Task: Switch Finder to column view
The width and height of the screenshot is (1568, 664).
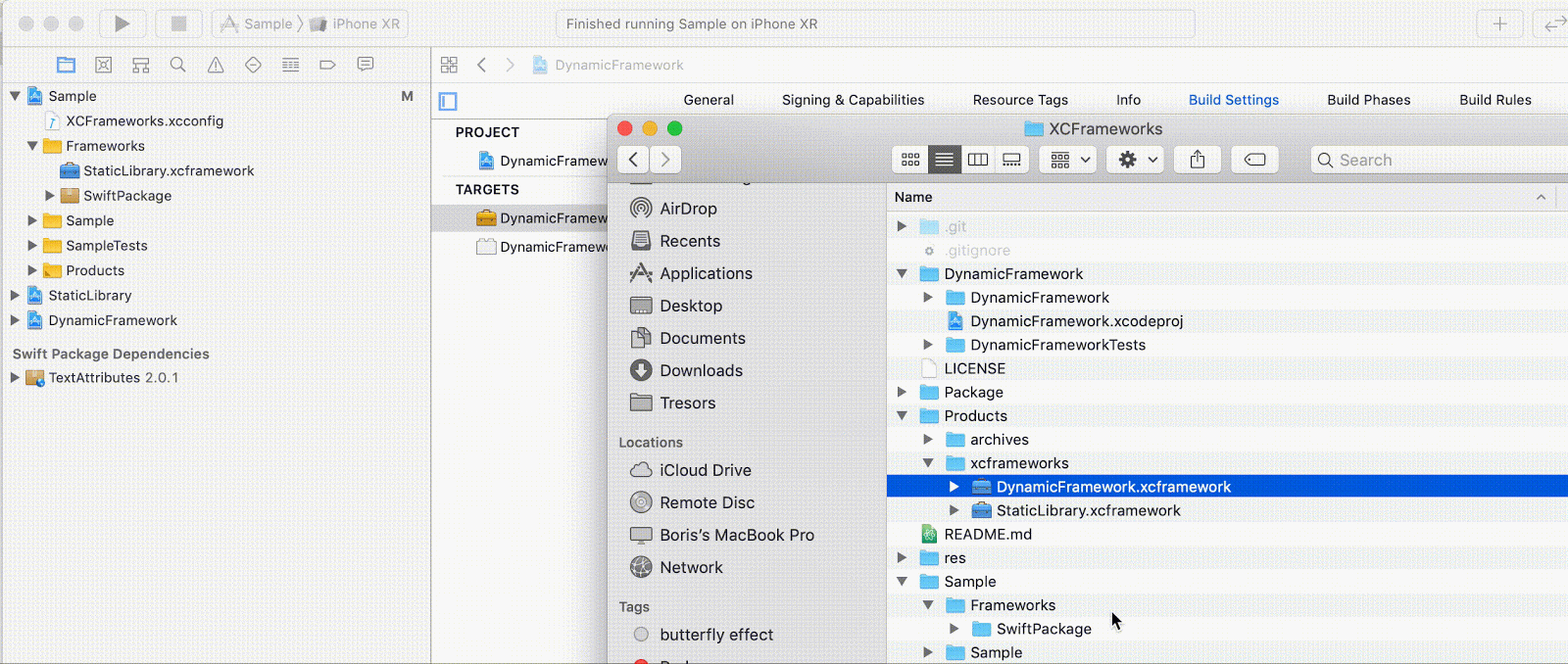Action: tap(977, 160)
